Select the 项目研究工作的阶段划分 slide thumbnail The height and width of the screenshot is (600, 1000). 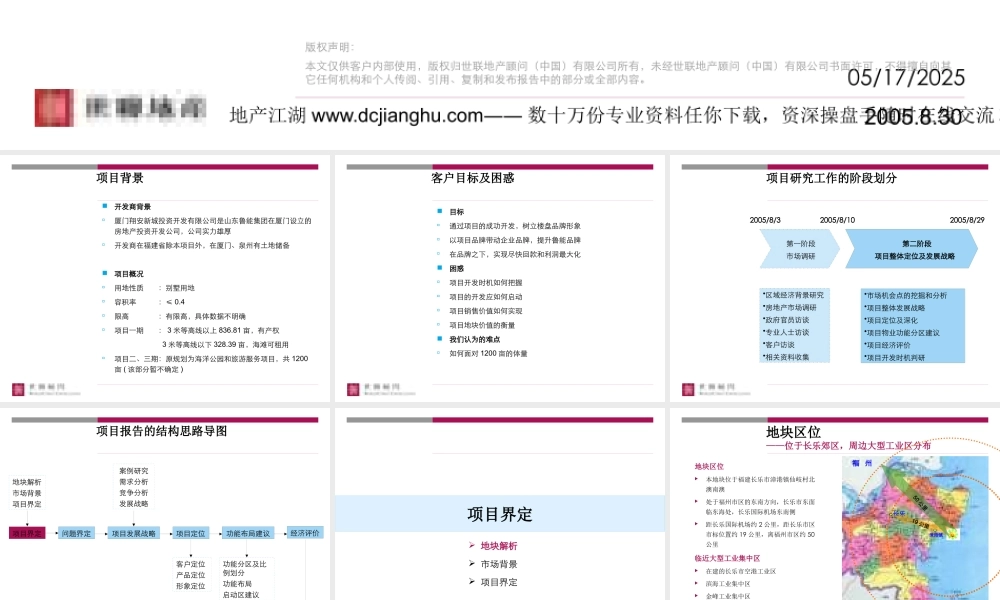[x=835, y=278]
